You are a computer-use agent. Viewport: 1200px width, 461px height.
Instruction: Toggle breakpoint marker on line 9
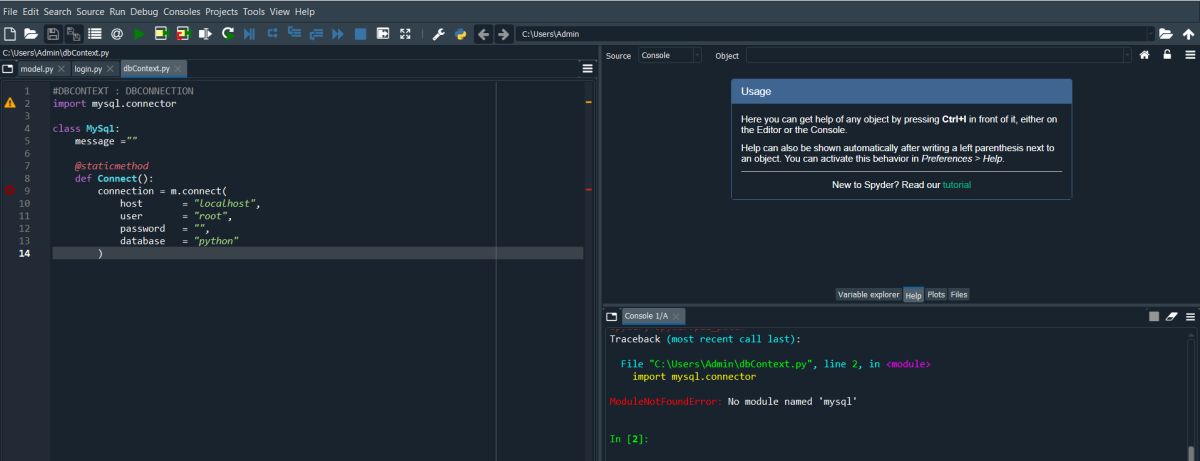click(10, 190)
